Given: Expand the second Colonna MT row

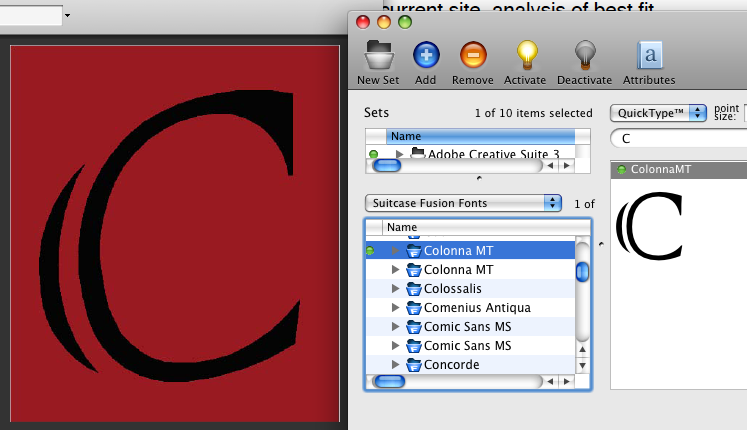Looking at the screenshot, I should pyautogui.click(x=395, y=270).
